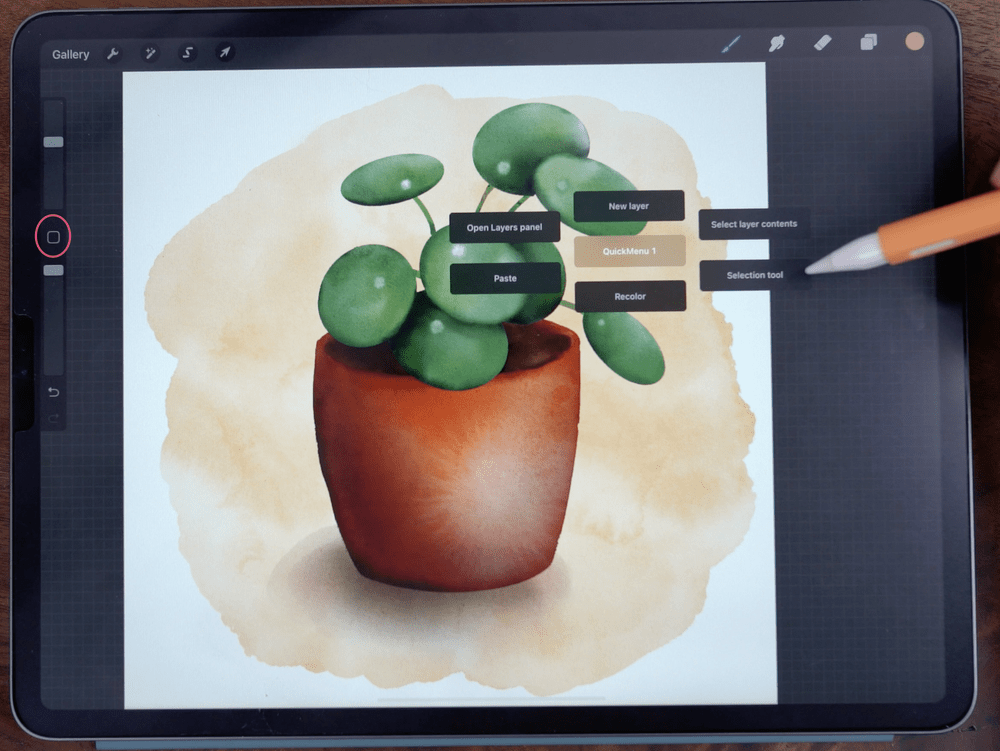The image size is (1000, 751).
Task: Select the Smudge tool
Action: pyautogui.click(x=777, y=43)
